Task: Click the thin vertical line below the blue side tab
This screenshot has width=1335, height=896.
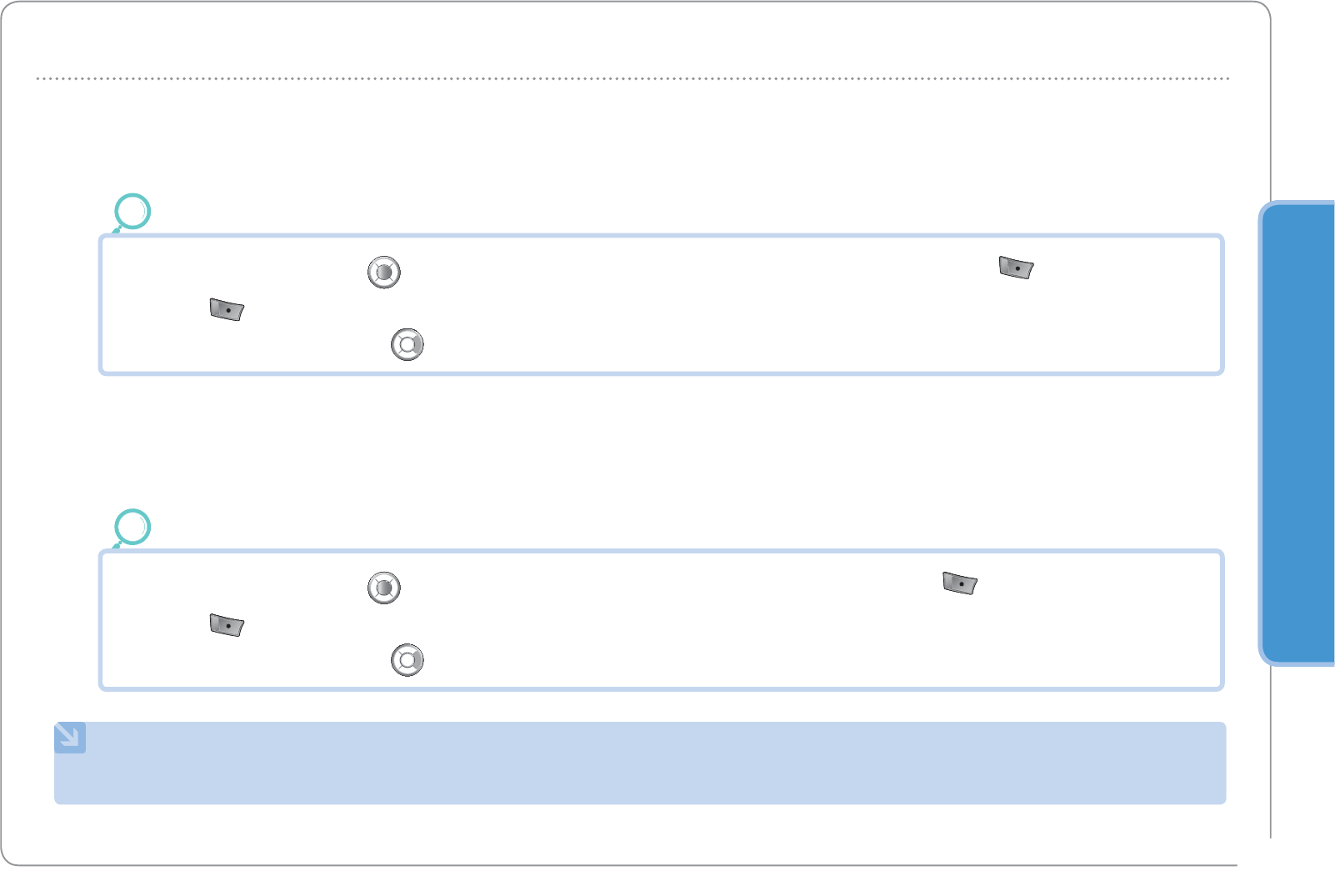Action: pos(1271,750)
